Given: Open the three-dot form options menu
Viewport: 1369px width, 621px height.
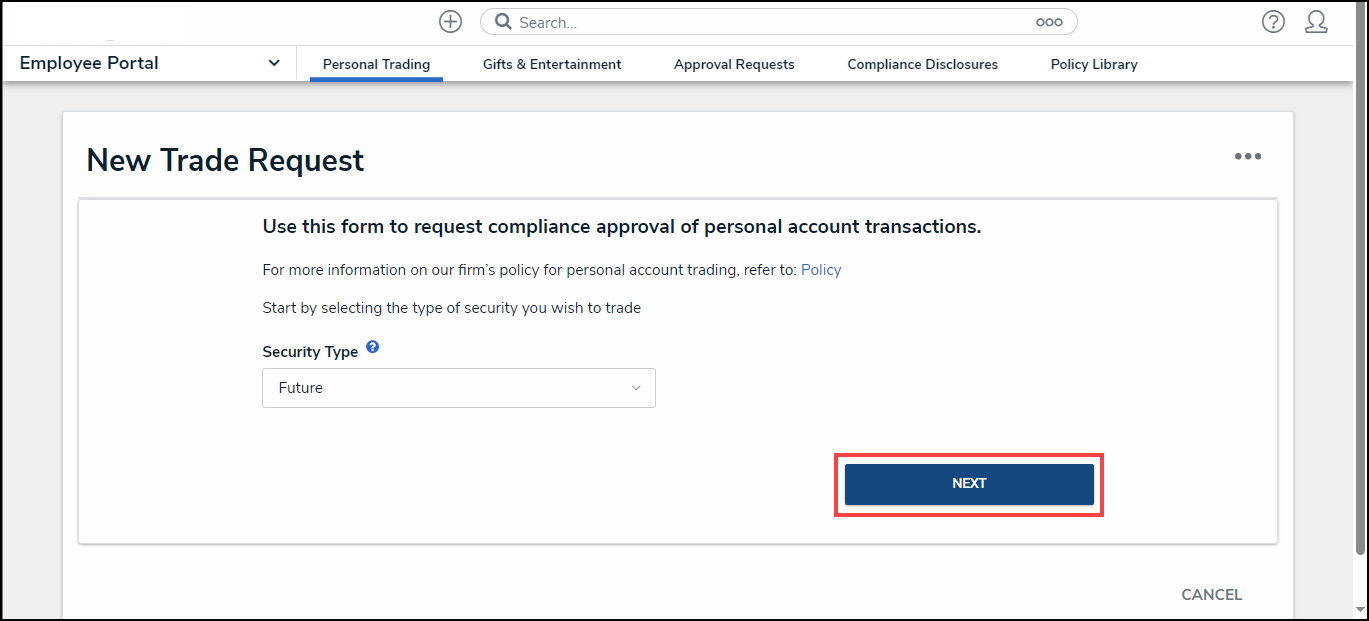Looking at the screenshot, I should [x=1247, y=156].
